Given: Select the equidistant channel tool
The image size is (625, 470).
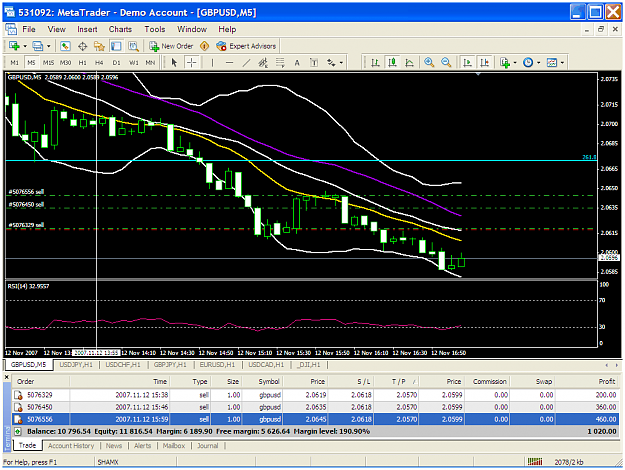Looking at the screenshot, I should point(263,63).
